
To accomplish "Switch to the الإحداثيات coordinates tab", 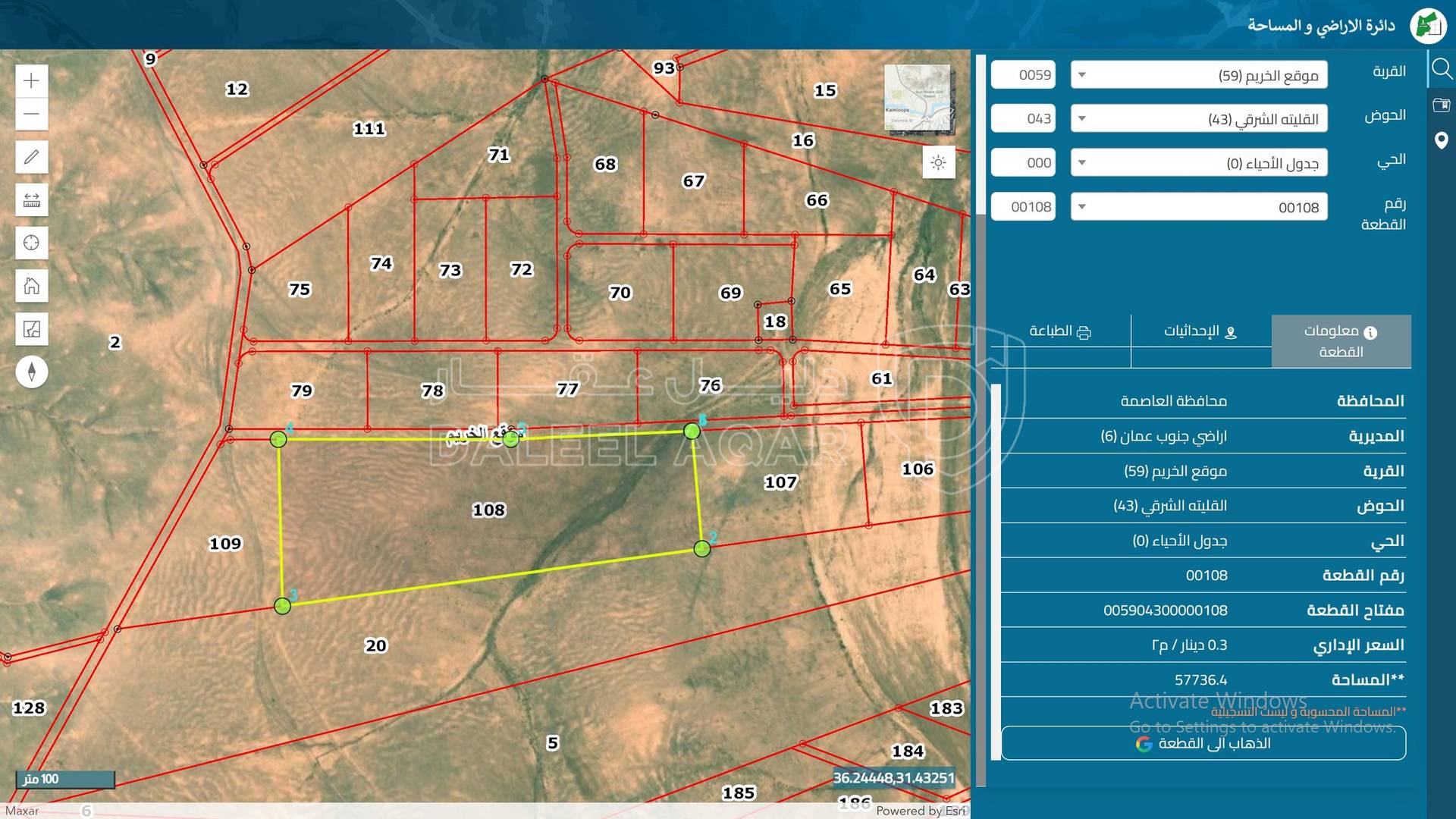I will (x=1200, y=332).
